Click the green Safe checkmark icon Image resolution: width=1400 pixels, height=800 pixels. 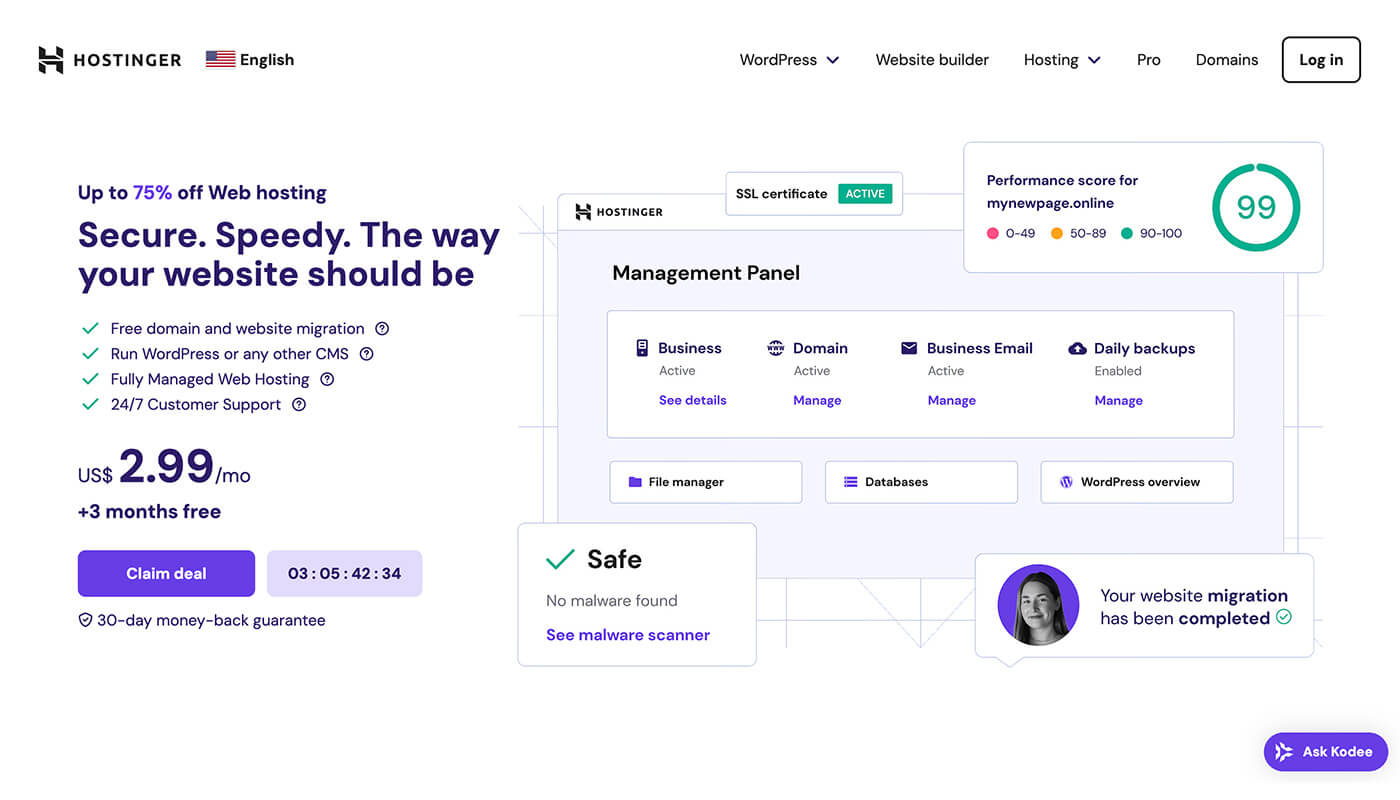click(x=560, y=559)
